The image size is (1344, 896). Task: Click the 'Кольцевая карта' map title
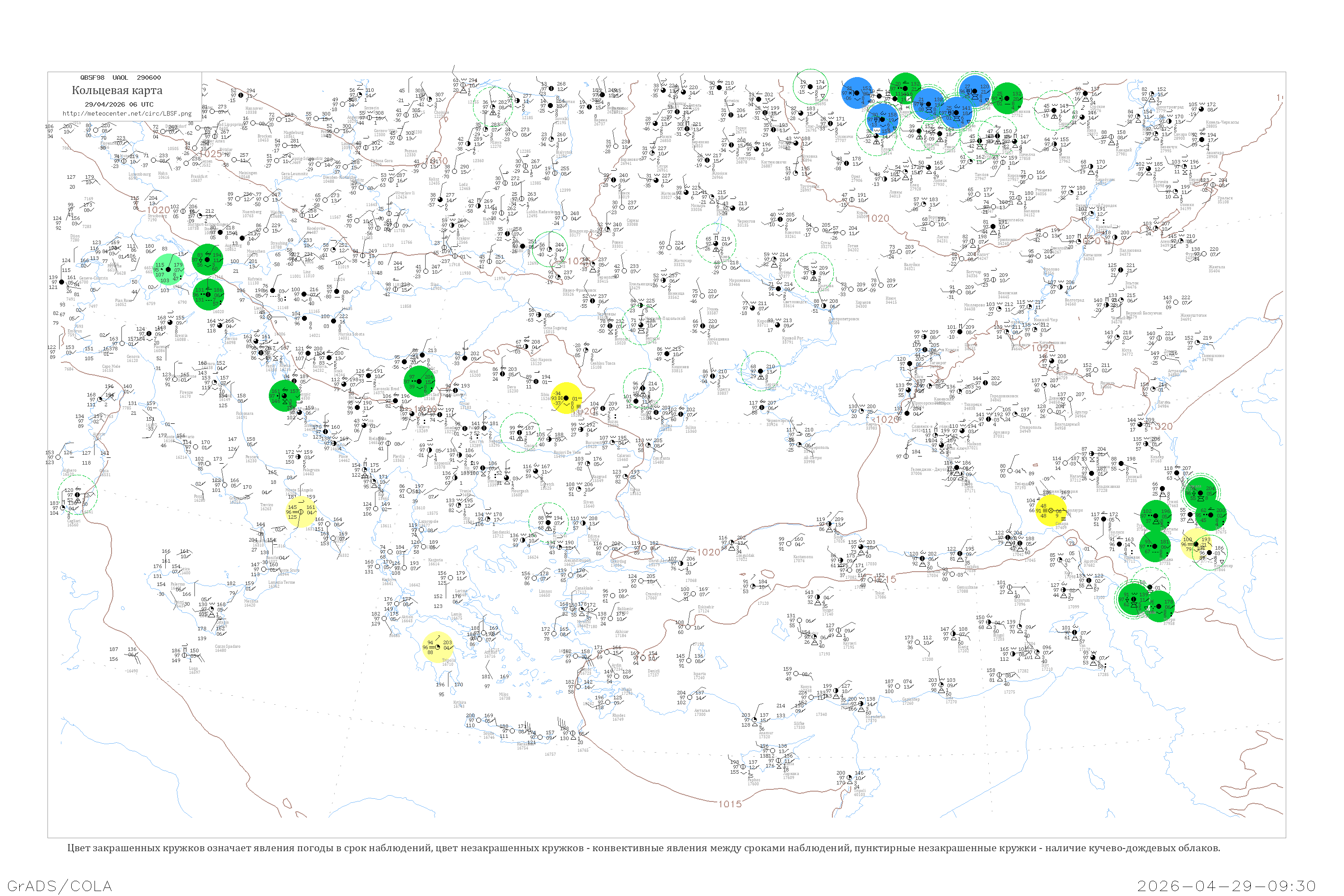point(116,90)
